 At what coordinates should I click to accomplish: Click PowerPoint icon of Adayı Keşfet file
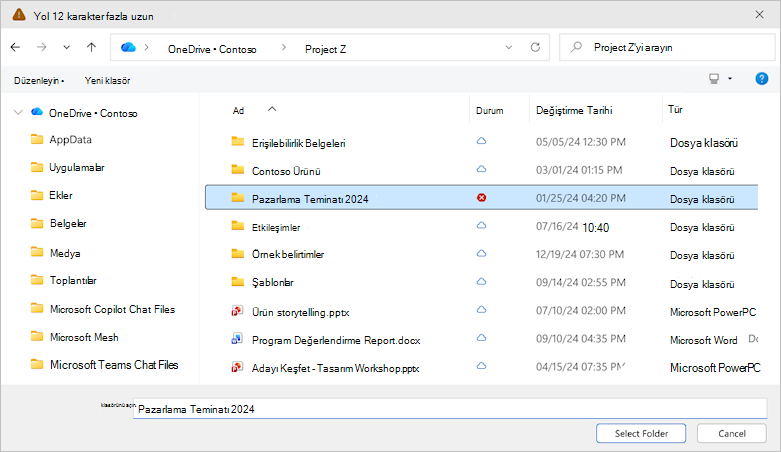(237, 367)
